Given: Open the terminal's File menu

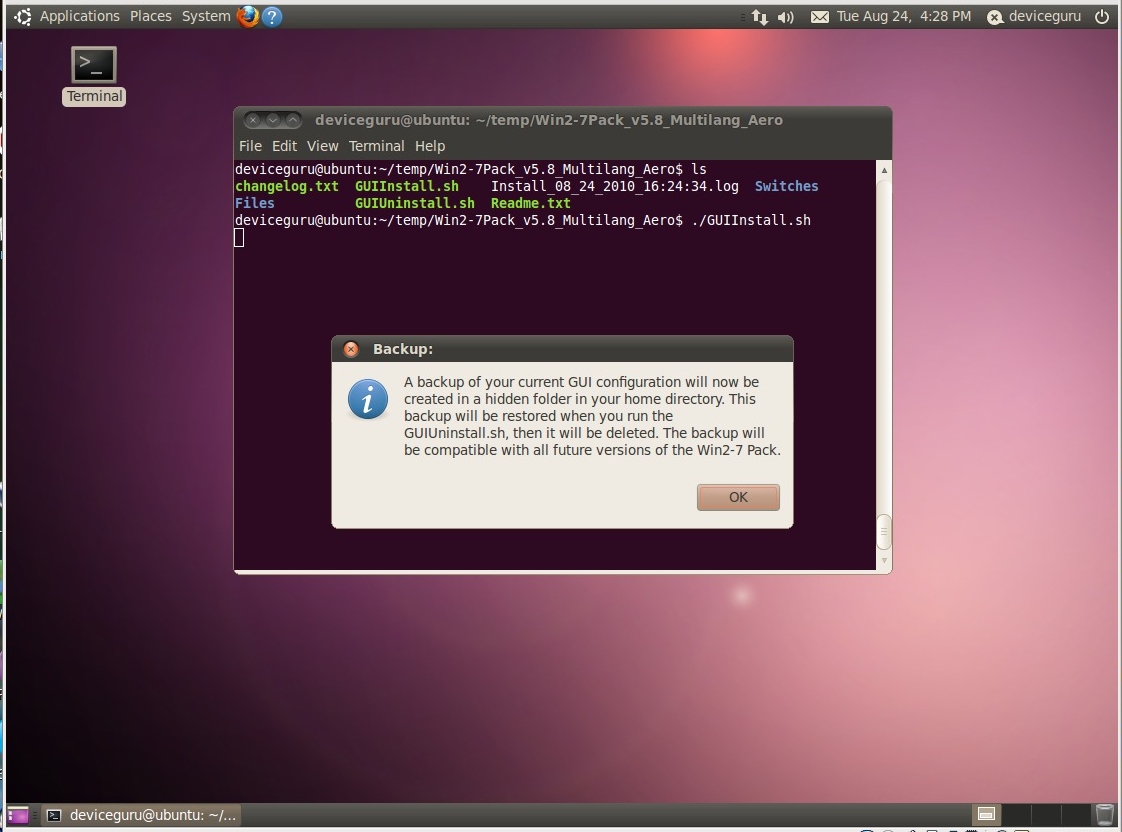Looking at the screenshot, I should (250, 146).
